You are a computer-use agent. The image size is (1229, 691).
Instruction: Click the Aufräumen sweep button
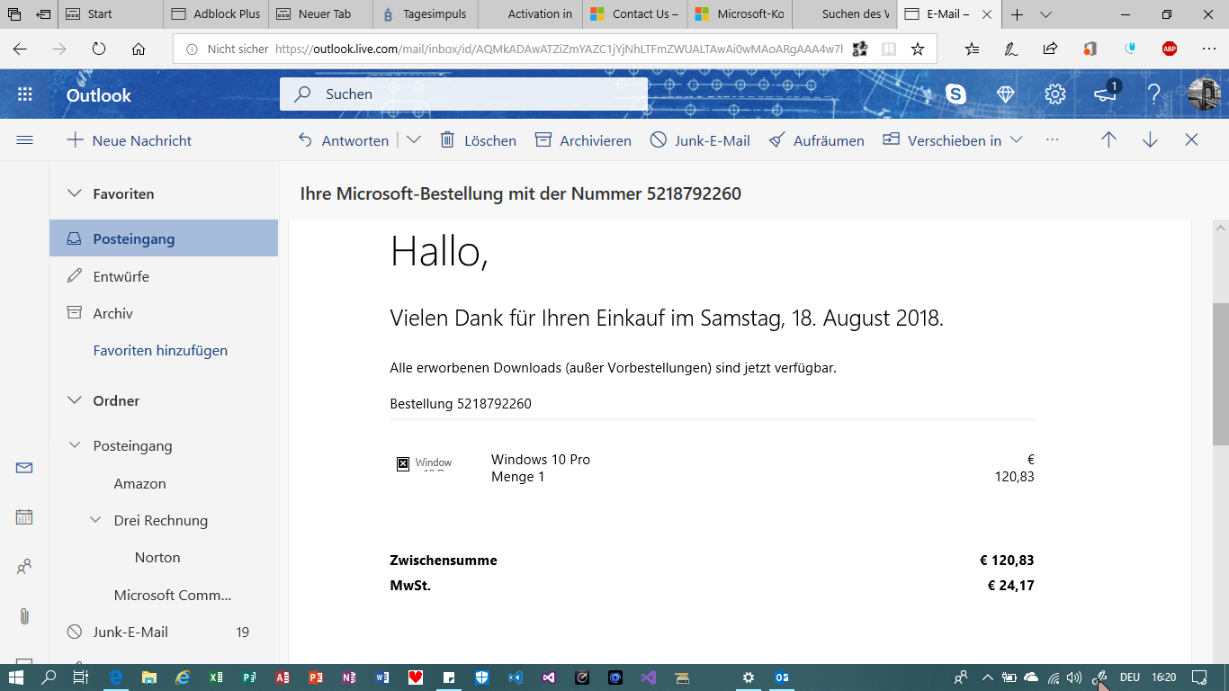pyautogui.click(x=816, y=140)
